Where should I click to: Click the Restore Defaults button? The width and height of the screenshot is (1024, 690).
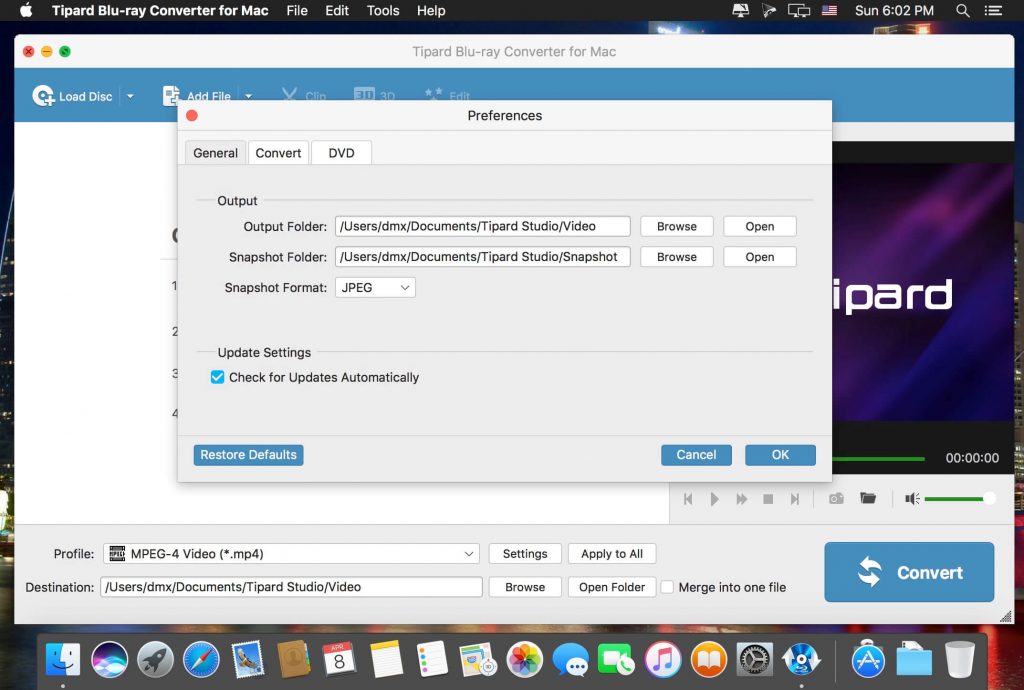[248, 454]
